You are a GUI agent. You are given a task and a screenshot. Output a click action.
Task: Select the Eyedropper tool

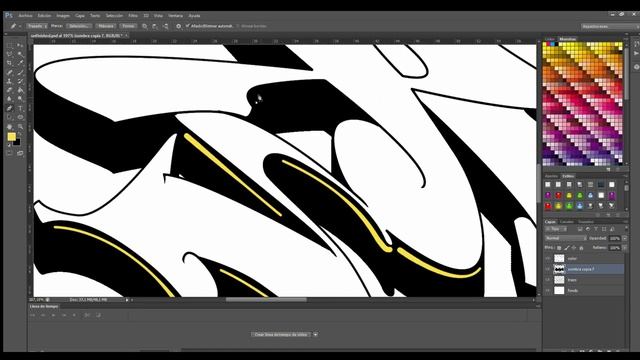point(20,63)
